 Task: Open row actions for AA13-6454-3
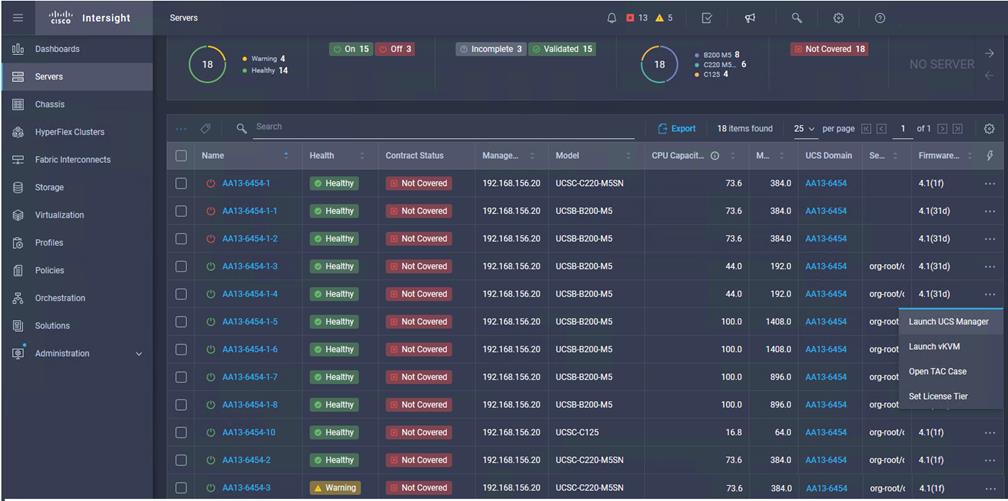click(989, 487)
